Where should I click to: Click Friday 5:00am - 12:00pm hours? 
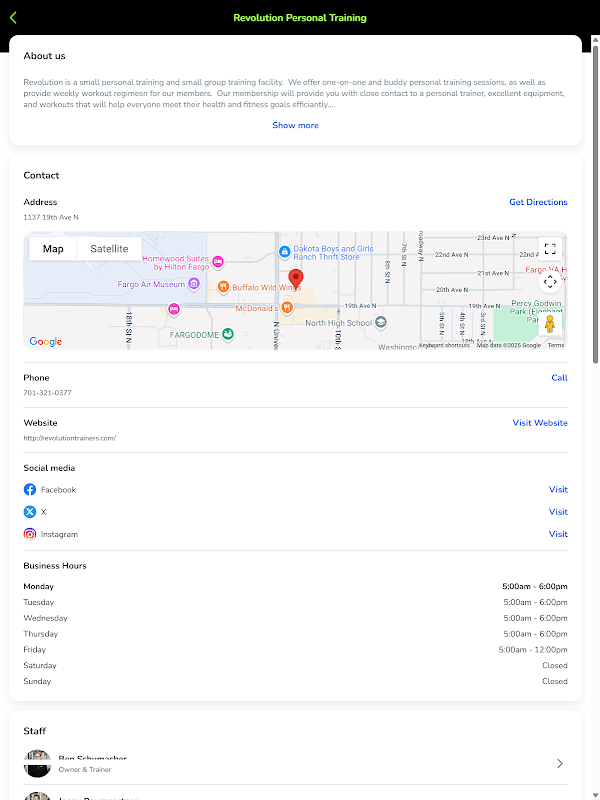[533, 650]
